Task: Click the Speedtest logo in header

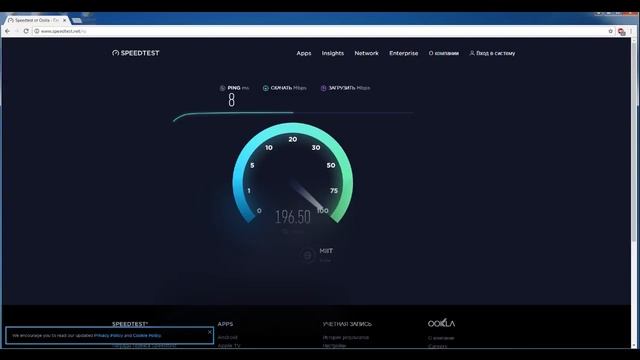Action: [x=136, y=53]
